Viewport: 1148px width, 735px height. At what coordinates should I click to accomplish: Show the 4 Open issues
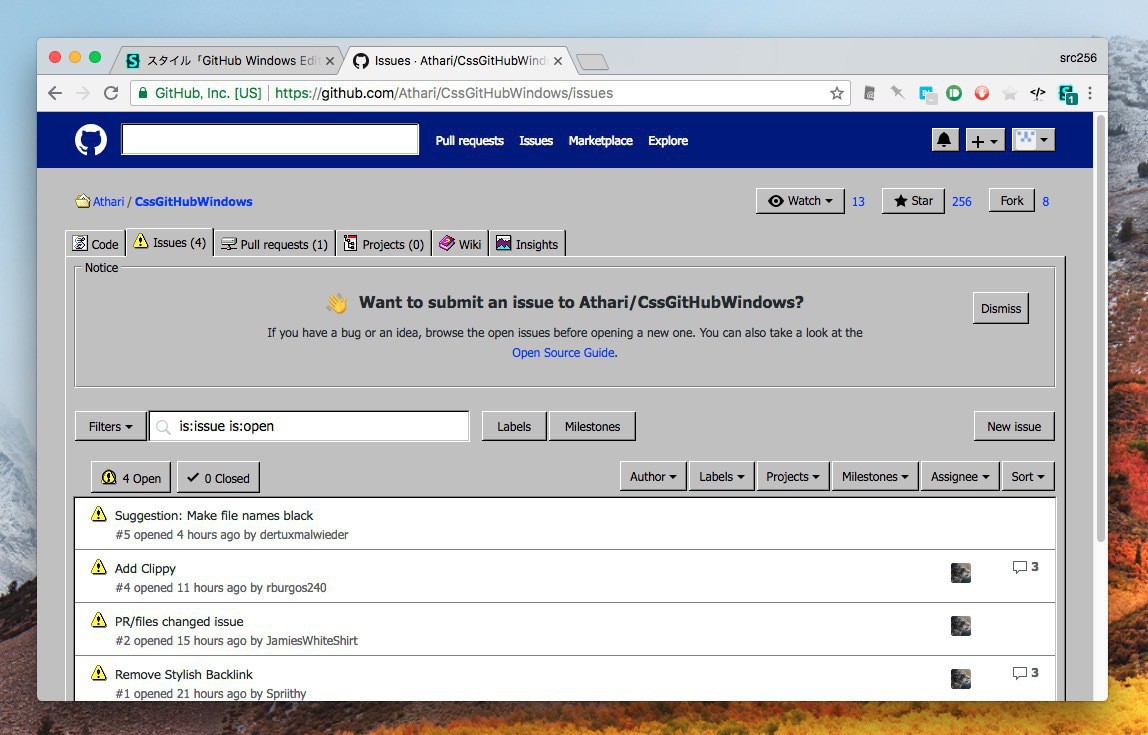pos(131,477)
